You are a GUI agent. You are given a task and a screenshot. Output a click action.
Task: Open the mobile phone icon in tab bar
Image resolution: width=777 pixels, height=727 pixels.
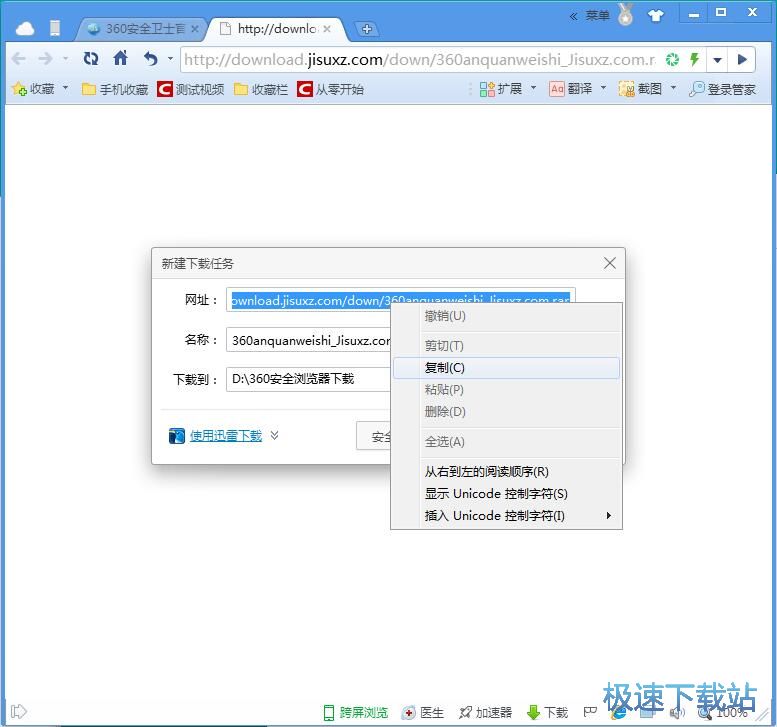coord(55,28)
